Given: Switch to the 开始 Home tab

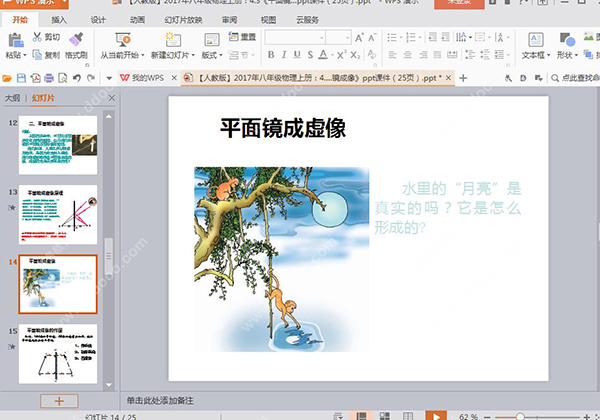Looking at the screenshot, I should click(x=20, y=20).
